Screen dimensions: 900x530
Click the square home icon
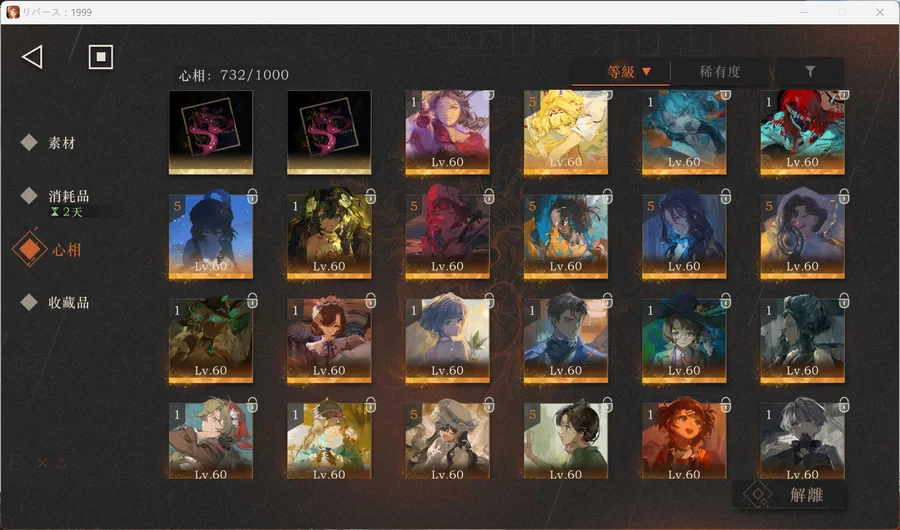point(100,57)
